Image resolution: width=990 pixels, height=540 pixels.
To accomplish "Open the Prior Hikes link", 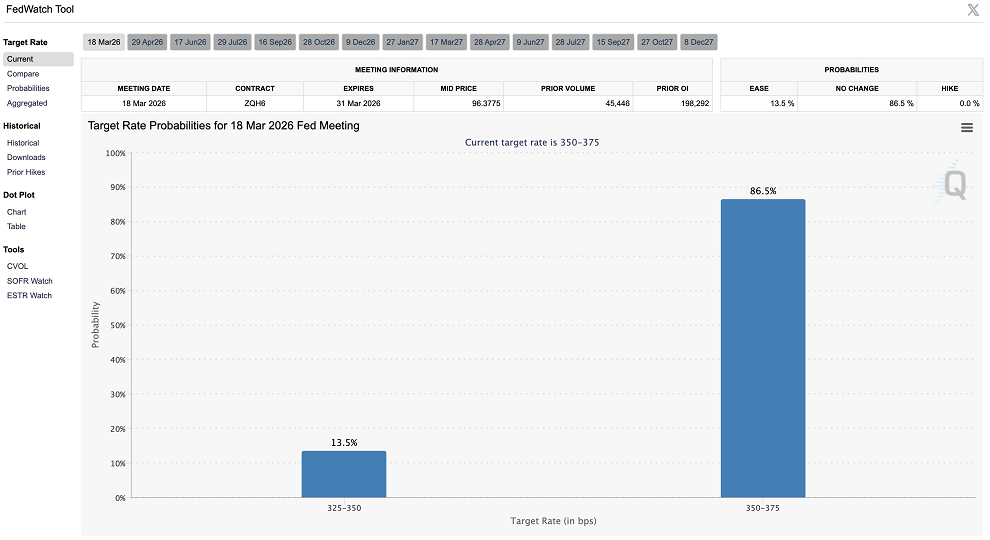I will pos(26,172).
